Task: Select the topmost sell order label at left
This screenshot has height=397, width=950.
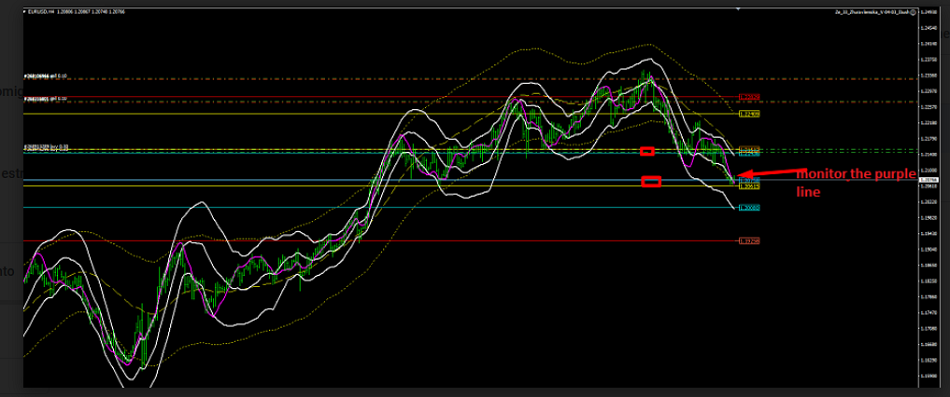Action: coord(45,76)
